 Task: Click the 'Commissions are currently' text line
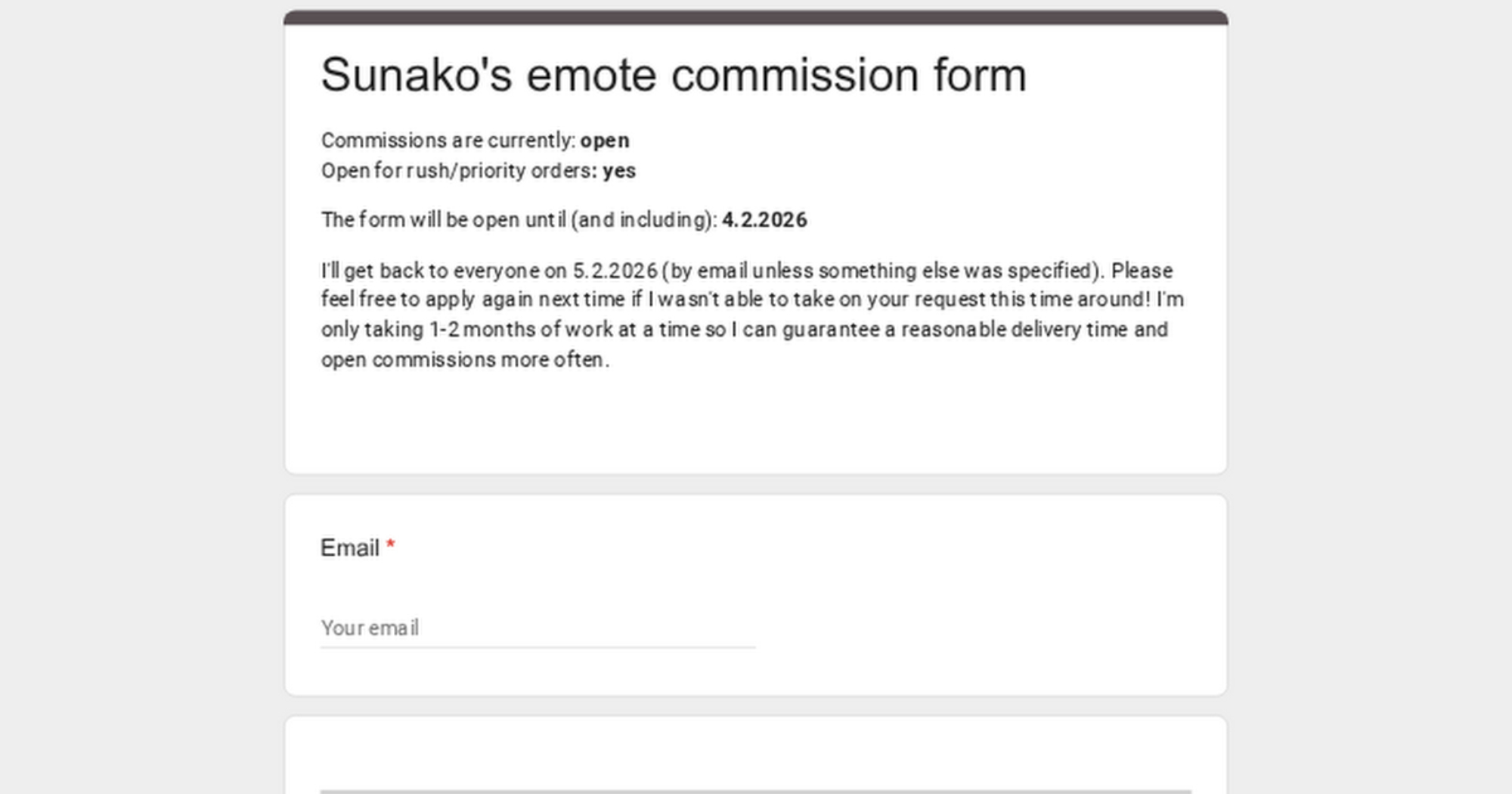tap(448, 141)
